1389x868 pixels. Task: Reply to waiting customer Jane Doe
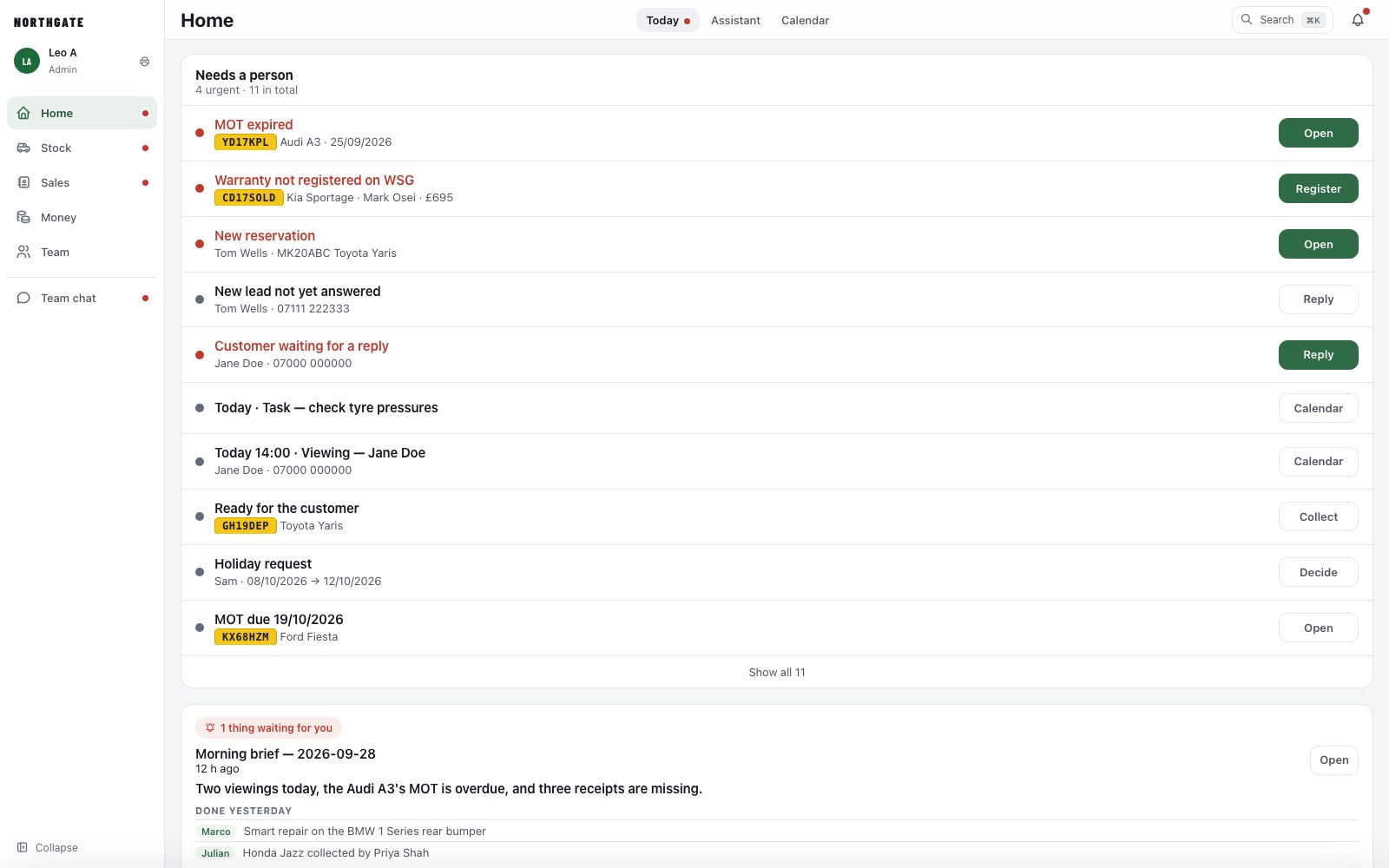[1318, 355]
